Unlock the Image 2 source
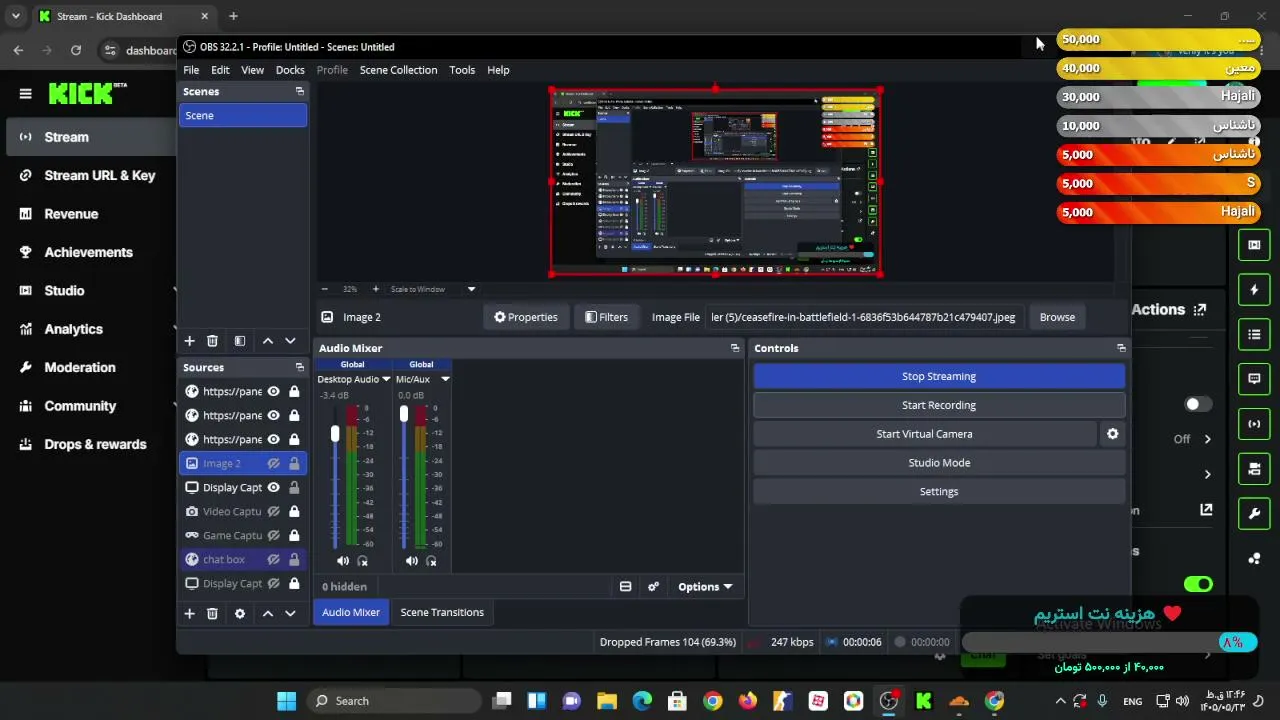1280x720 pixels. 294,464
